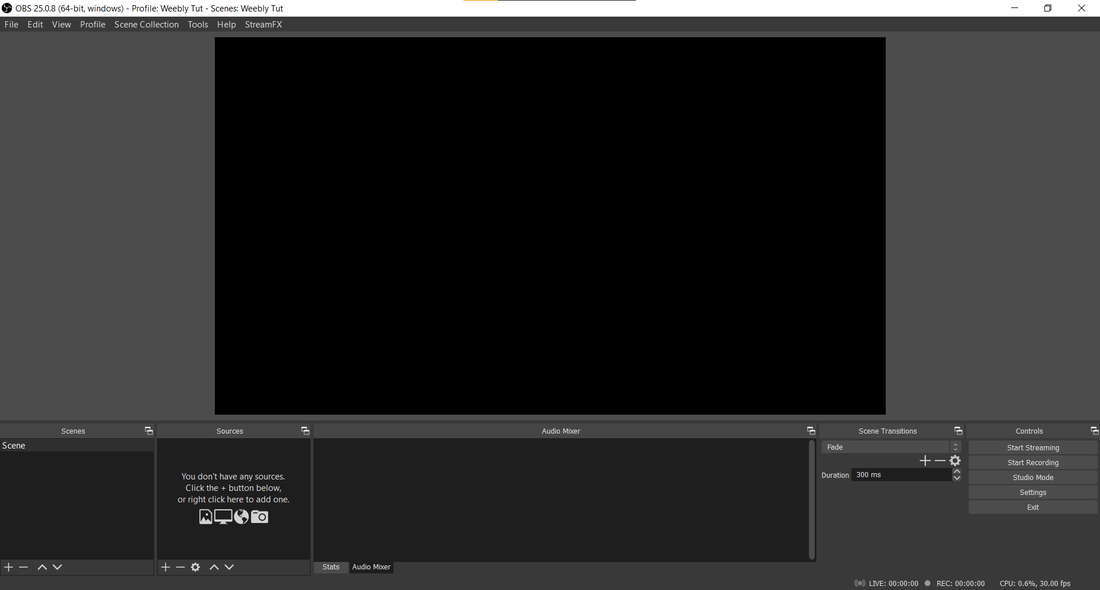Open OBS Settings

(x=1032, y=492)
